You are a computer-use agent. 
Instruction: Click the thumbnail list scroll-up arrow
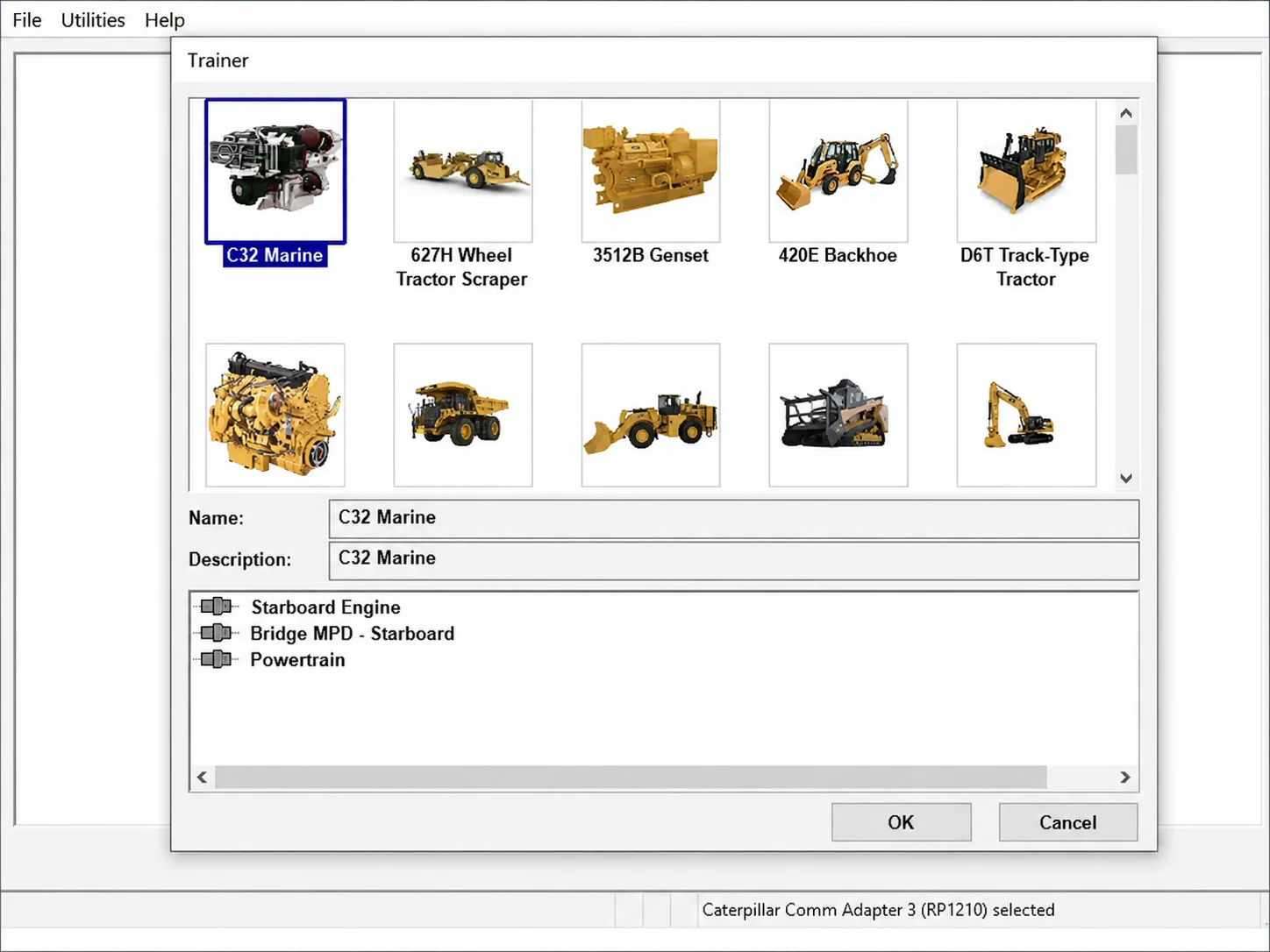1126,113
